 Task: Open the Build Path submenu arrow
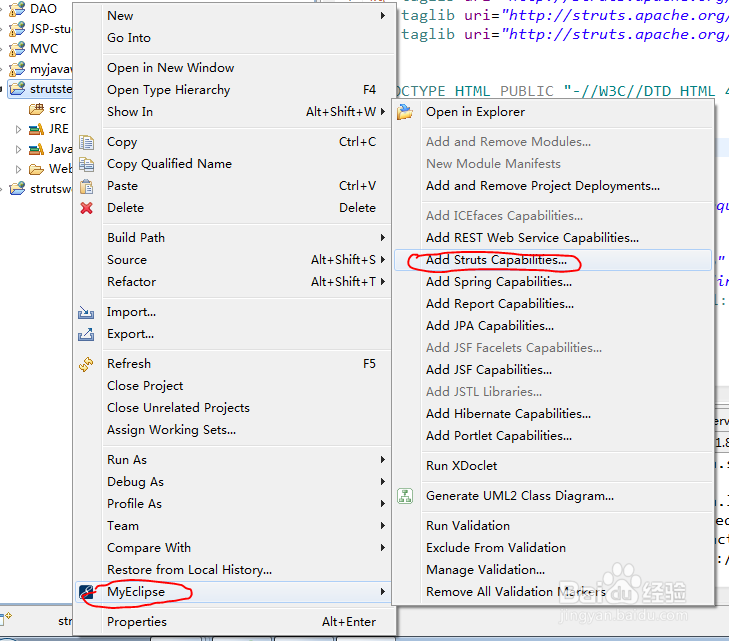coord(383,238)
